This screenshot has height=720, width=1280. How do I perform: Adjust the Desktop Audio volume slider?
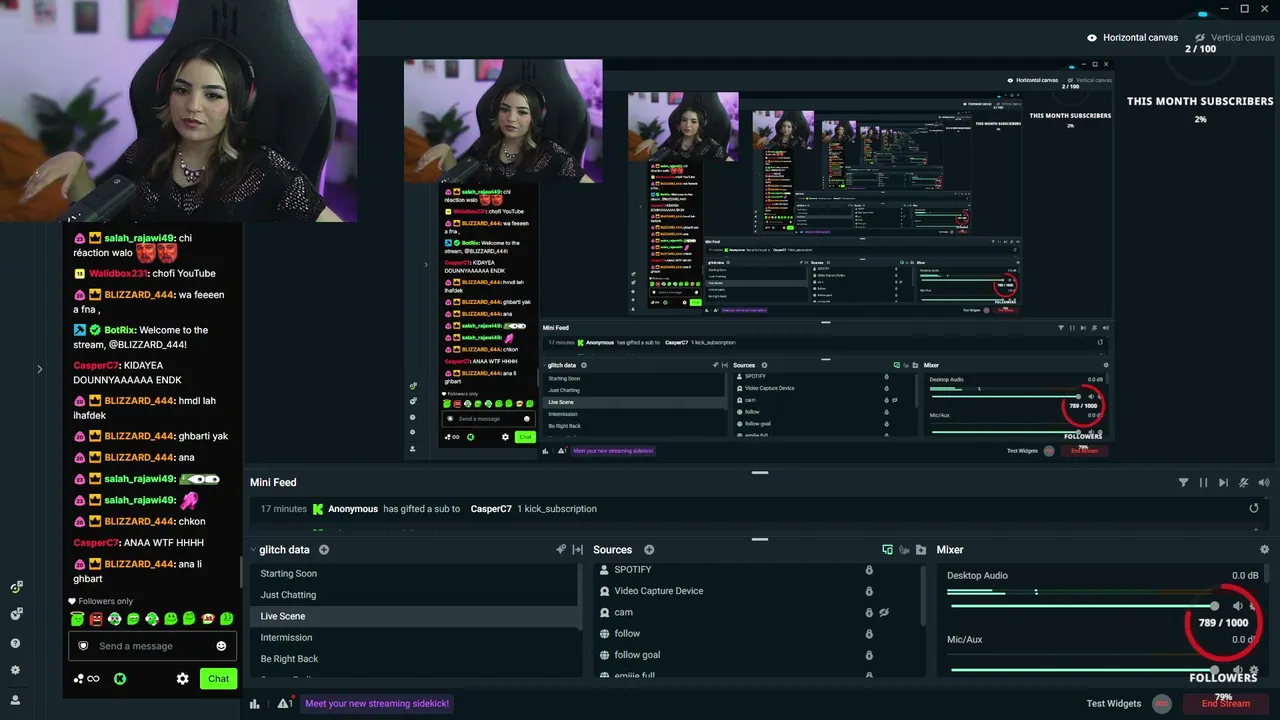[1083, 606]
